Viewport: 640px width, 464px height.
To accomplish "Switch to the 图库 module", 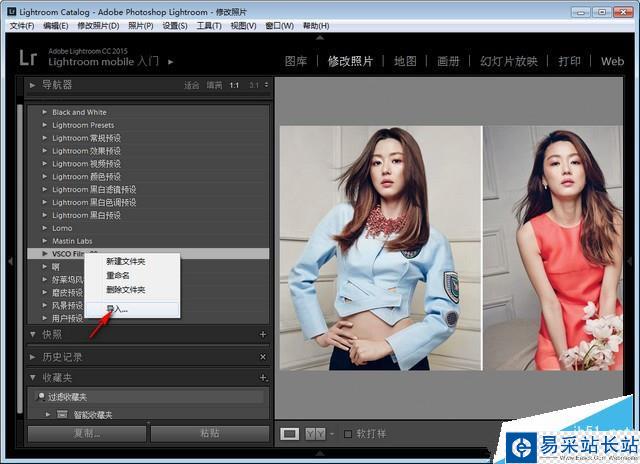I will (x=296, y=61).
